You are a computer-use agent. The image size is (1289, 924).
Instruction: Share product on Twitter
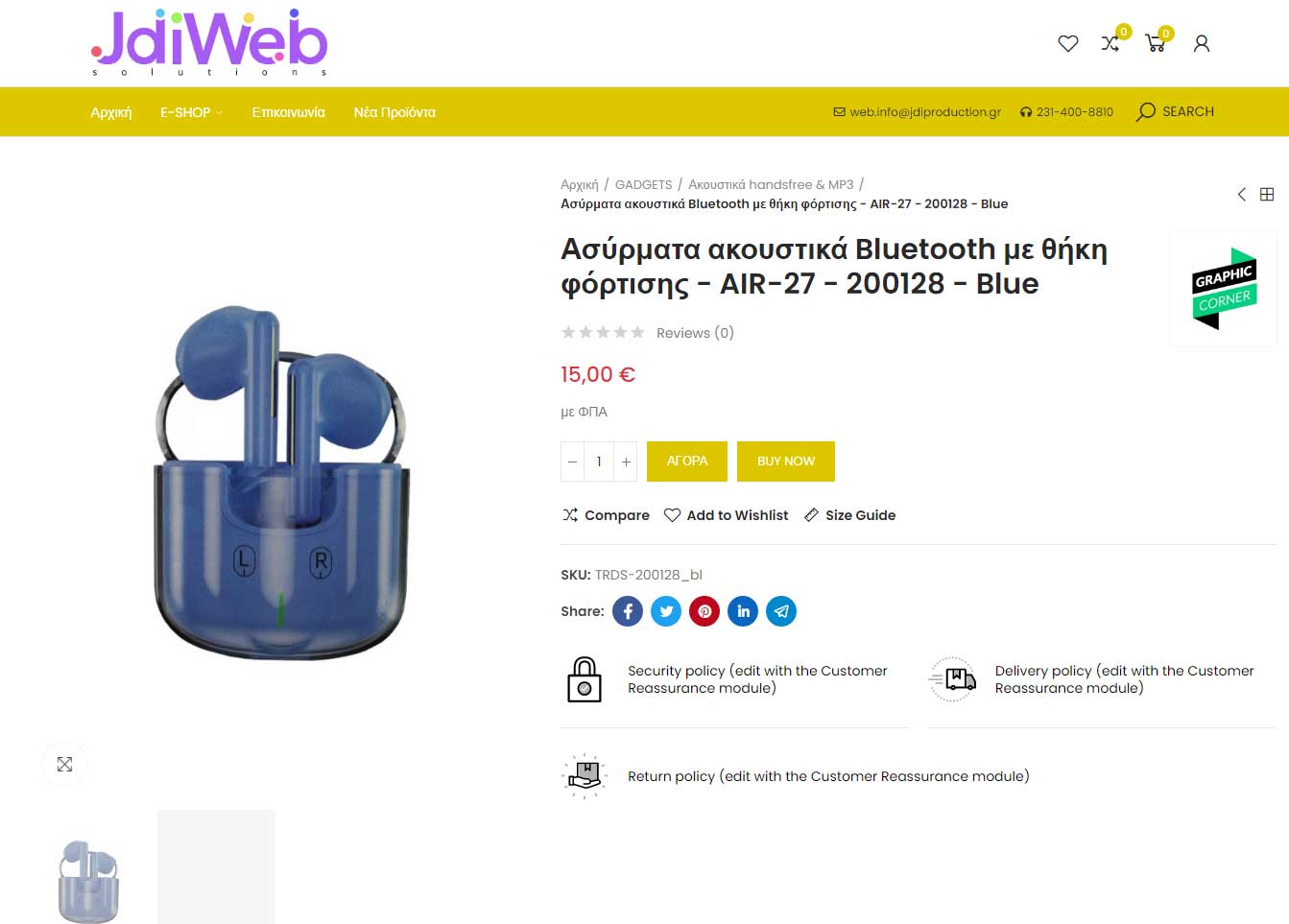coord(666,611)
